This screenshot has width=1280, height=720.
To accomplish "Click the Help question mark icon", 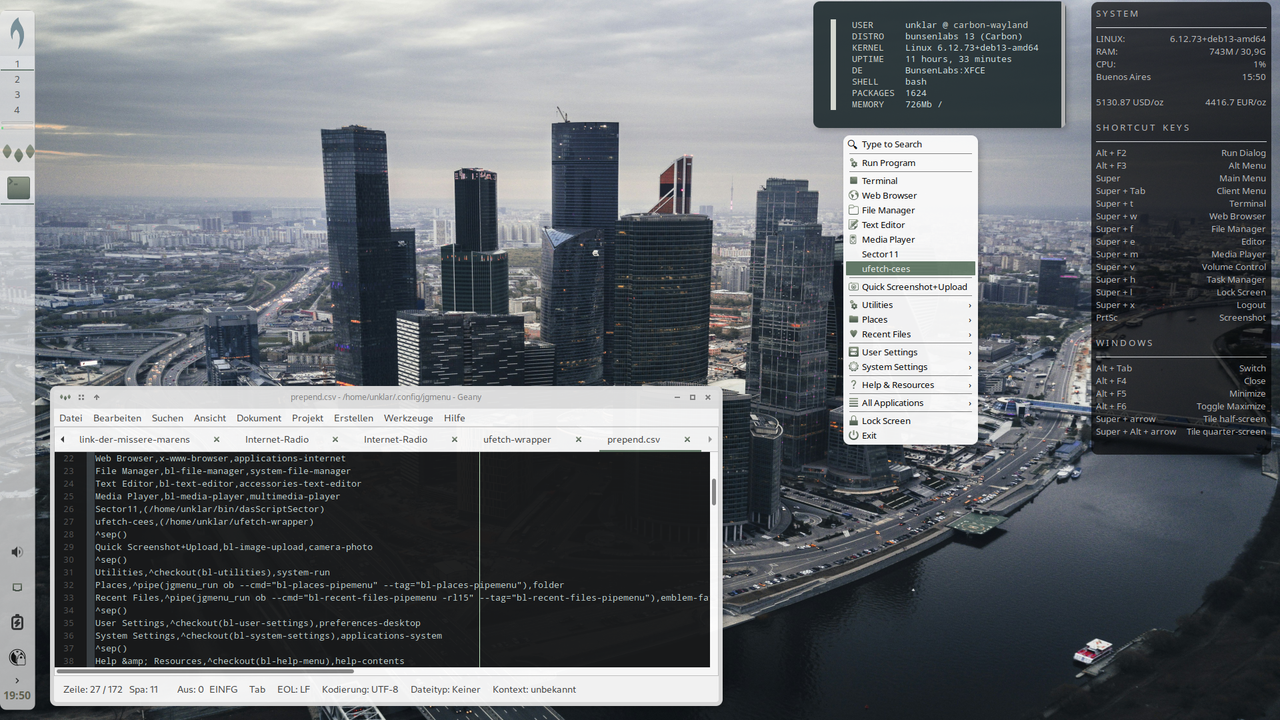I will (x=853, y=385).
